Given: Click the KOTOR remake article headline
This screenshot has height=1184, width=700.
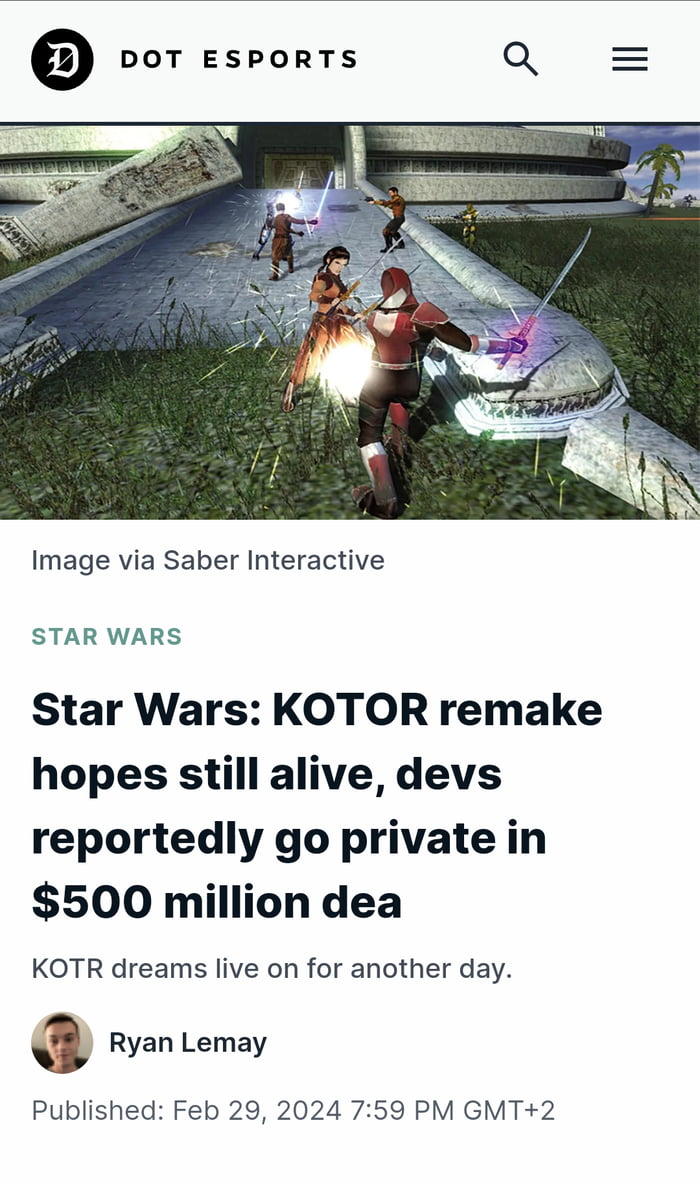Looking at the screenshot, I should [x=317, y=805].
